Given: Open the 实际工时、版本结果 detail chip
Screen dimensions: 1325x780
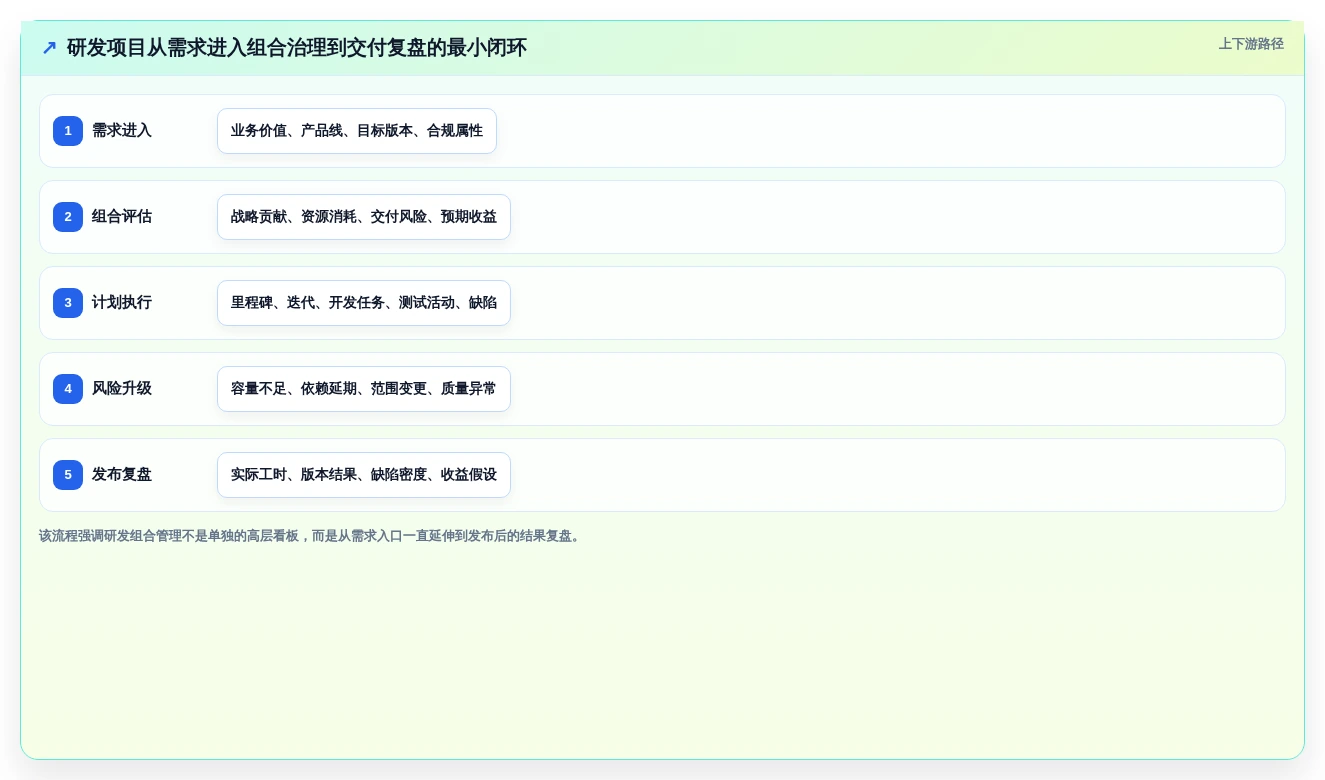Looking at the screenshot, I should (364, 475).
